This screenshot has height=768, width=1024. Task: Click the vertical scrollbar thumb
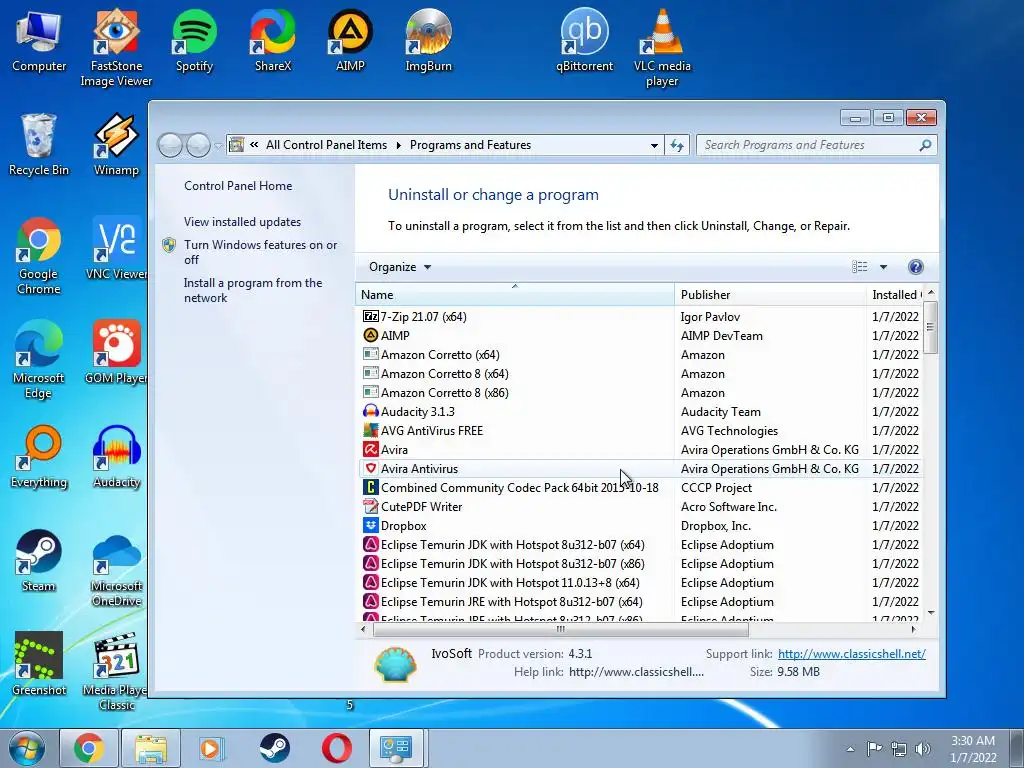coord(931,328)
